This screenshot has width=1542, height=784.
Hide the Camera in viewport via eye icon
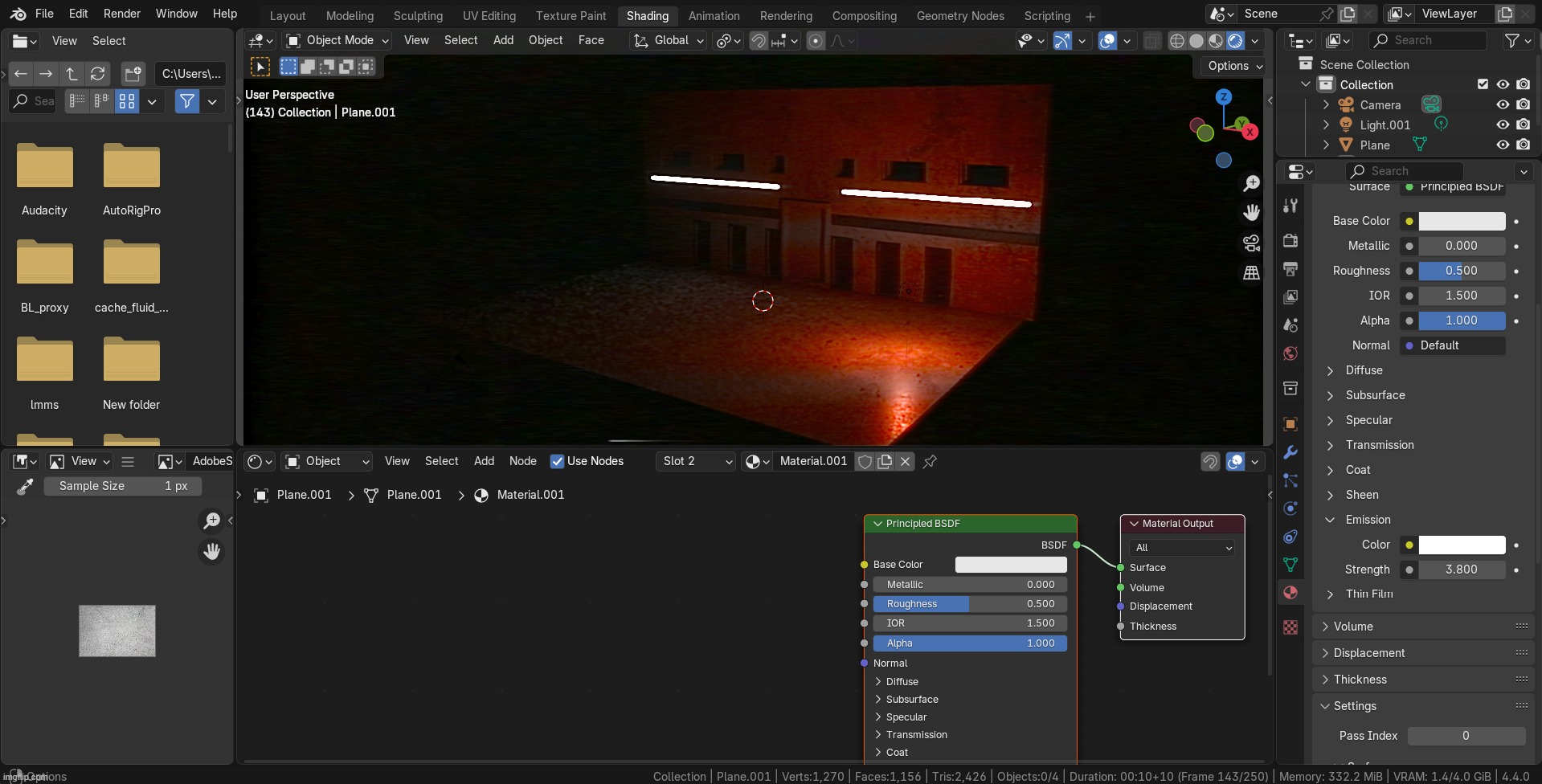coord(1503,104)
